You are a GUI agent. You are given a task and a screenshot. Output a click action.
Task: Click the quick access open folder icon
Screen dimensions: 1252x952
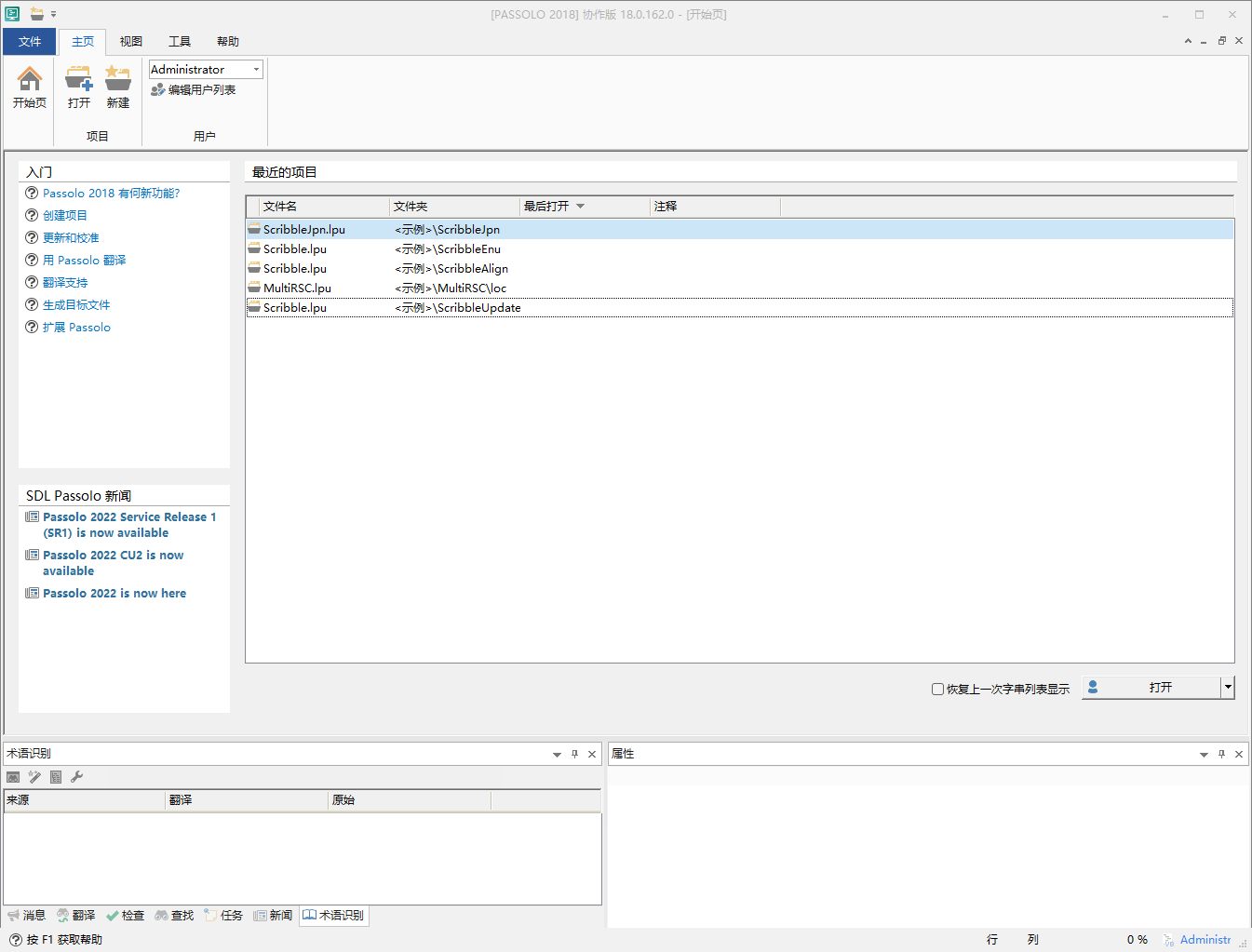tap(37, 14)
